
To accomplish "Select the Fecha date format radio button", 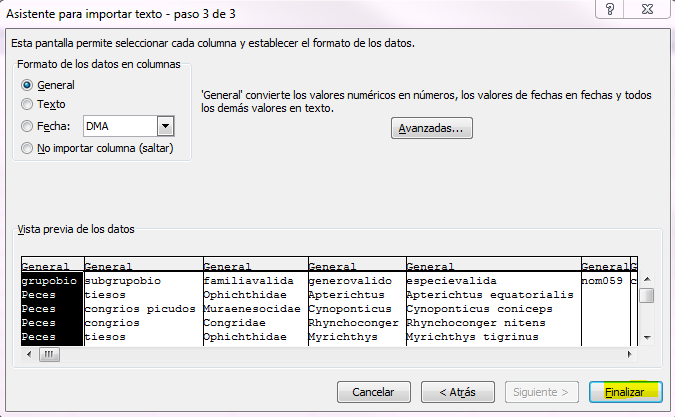I will [x=27, y=126].
